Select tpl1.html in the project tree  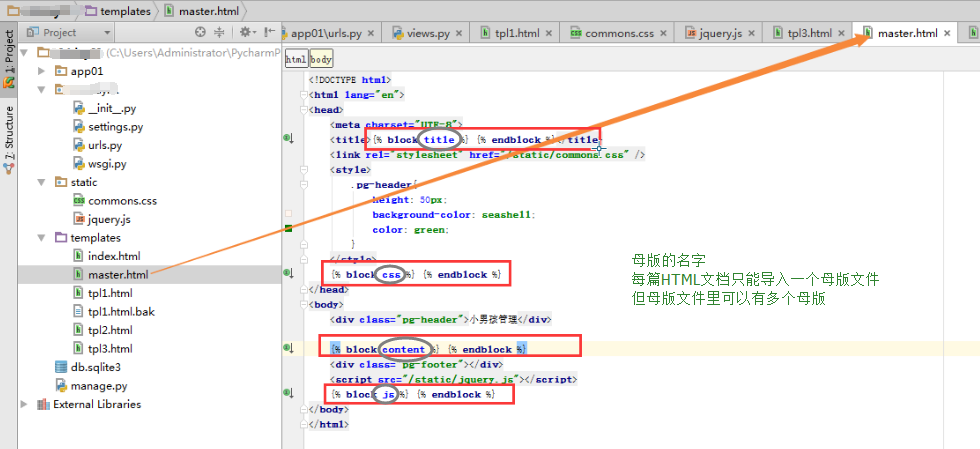(x=111, y=293)
